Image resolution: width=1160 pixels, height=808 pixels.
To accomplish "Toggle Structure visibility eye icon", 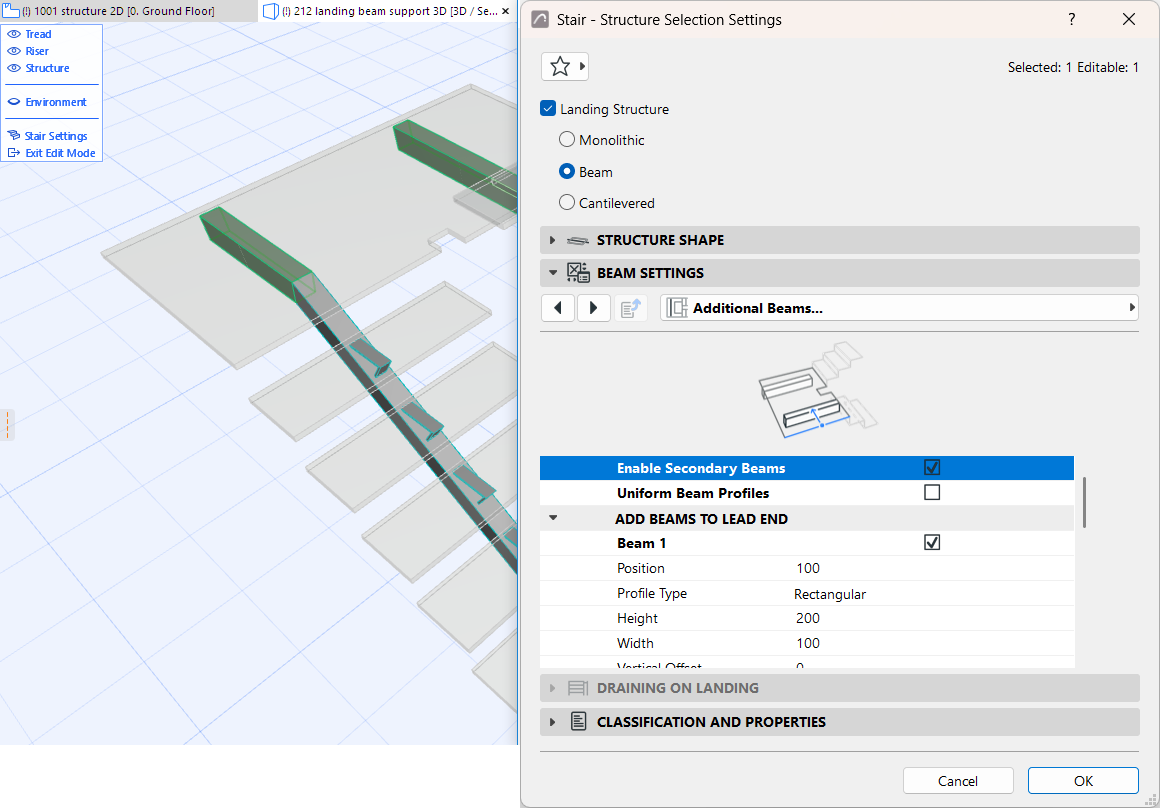I will [13, 68].
